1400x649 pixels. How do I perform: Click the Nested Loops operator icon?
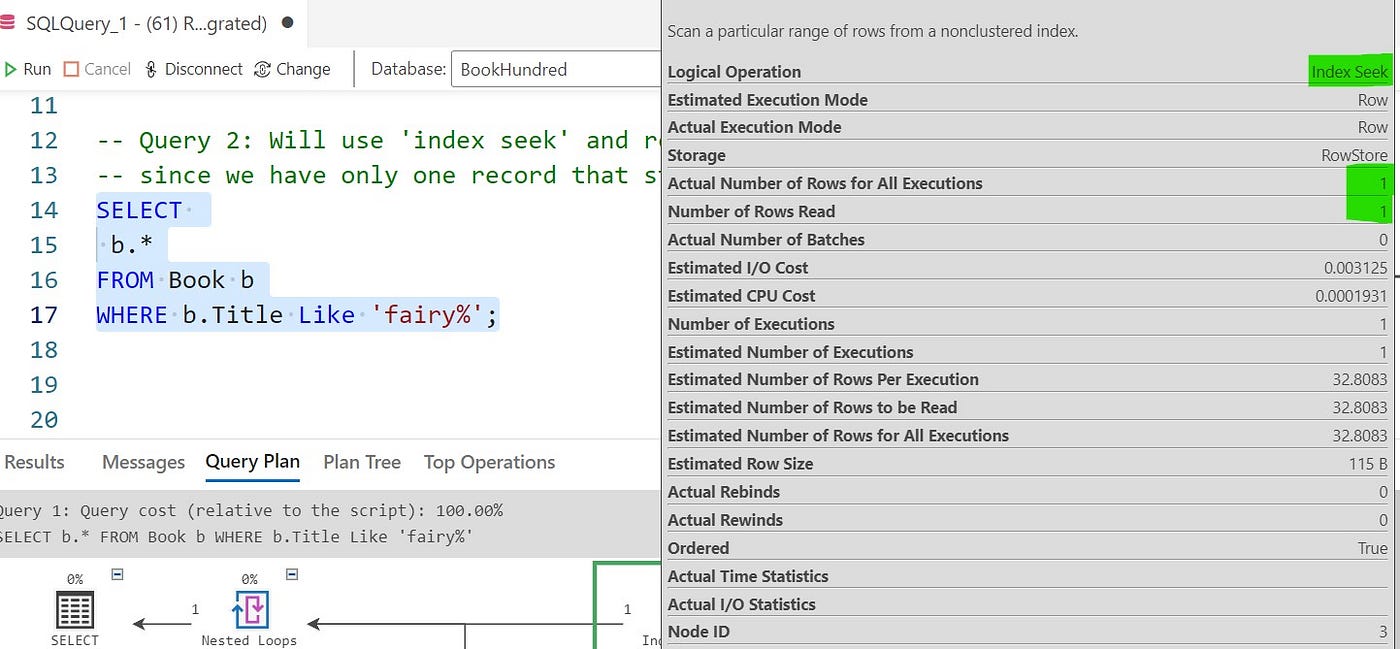[249, 609]
